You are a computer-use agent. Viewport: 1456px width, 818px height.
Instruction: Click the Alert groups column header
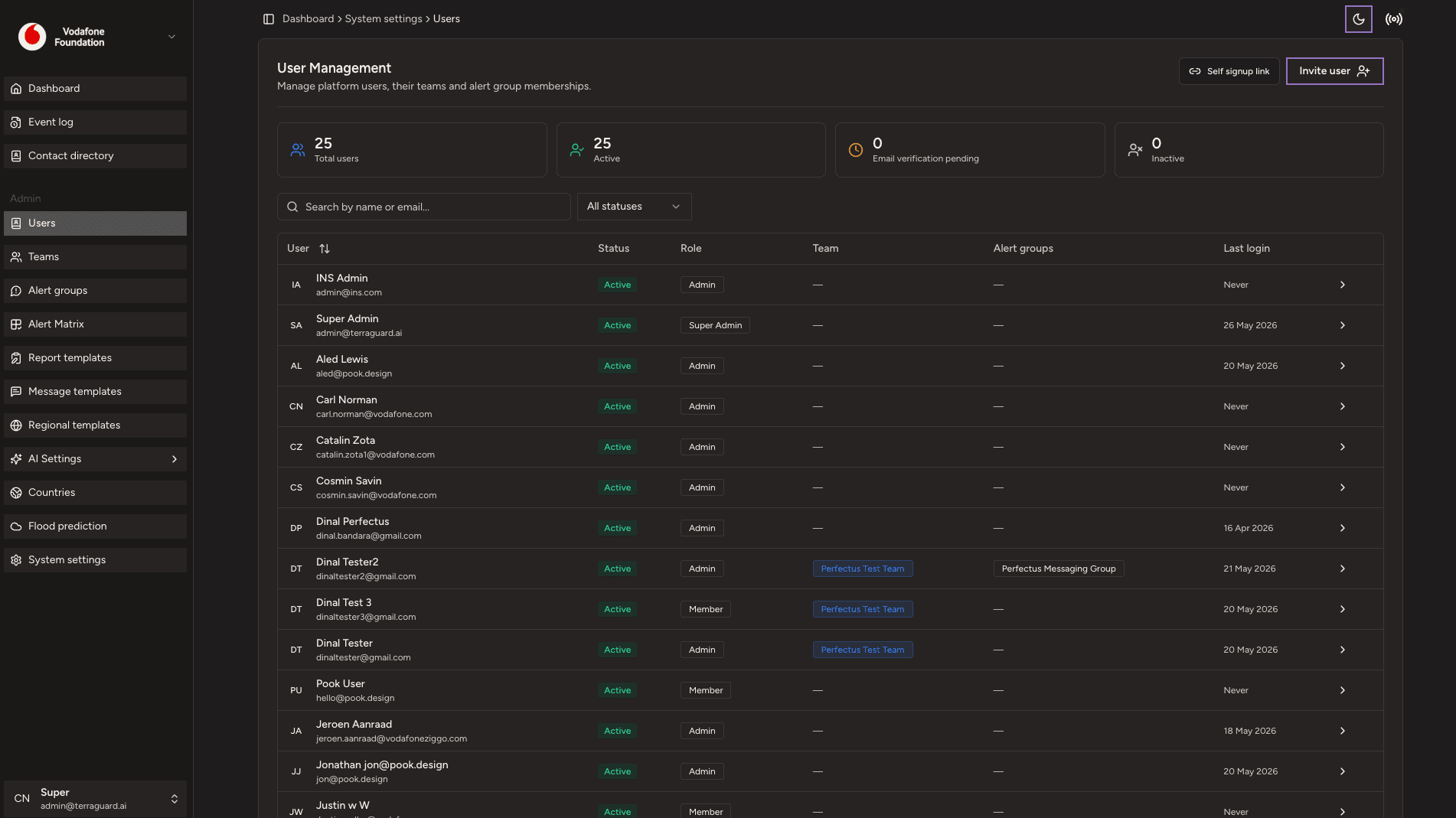[1023, 249]
